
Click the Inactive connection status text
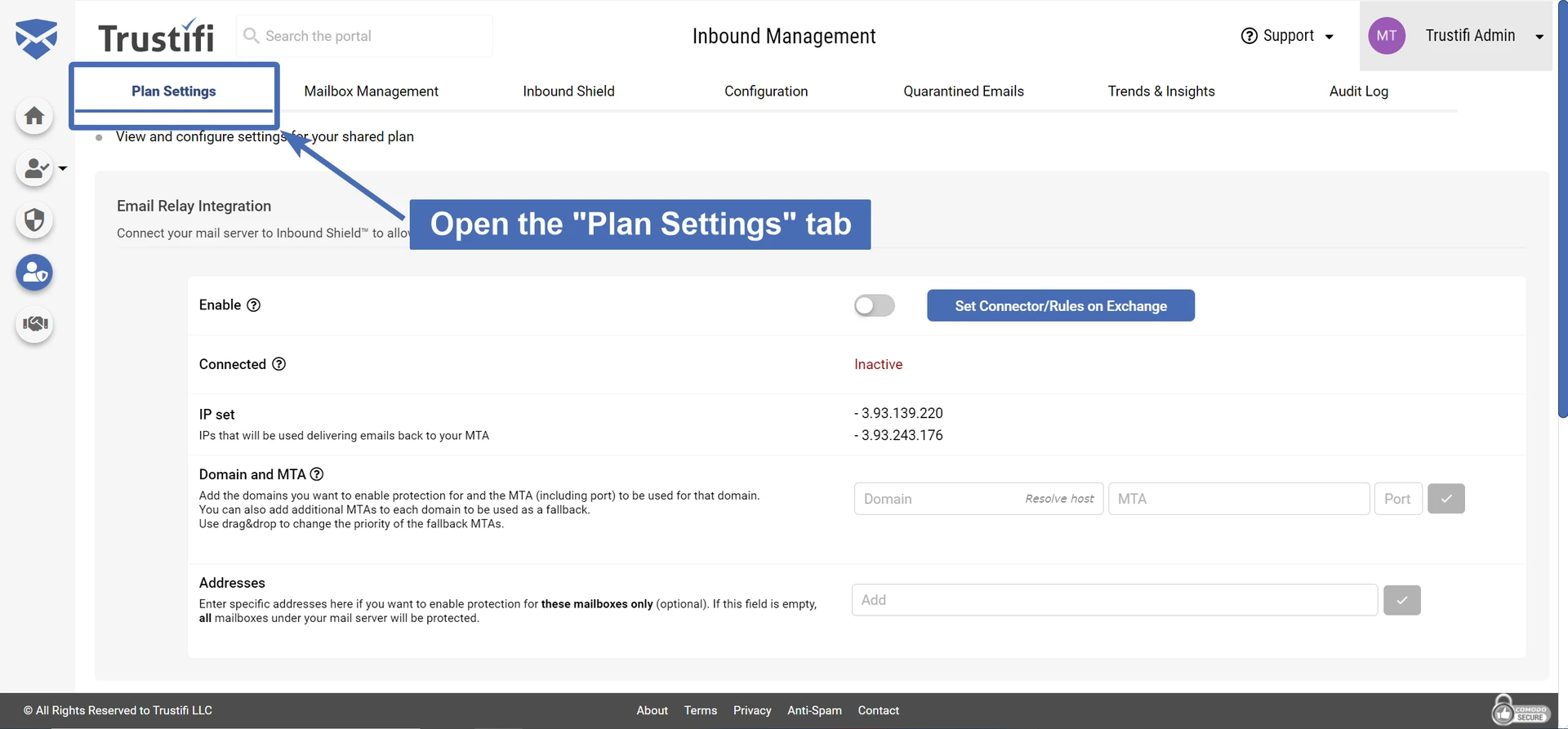click(879, 364)
